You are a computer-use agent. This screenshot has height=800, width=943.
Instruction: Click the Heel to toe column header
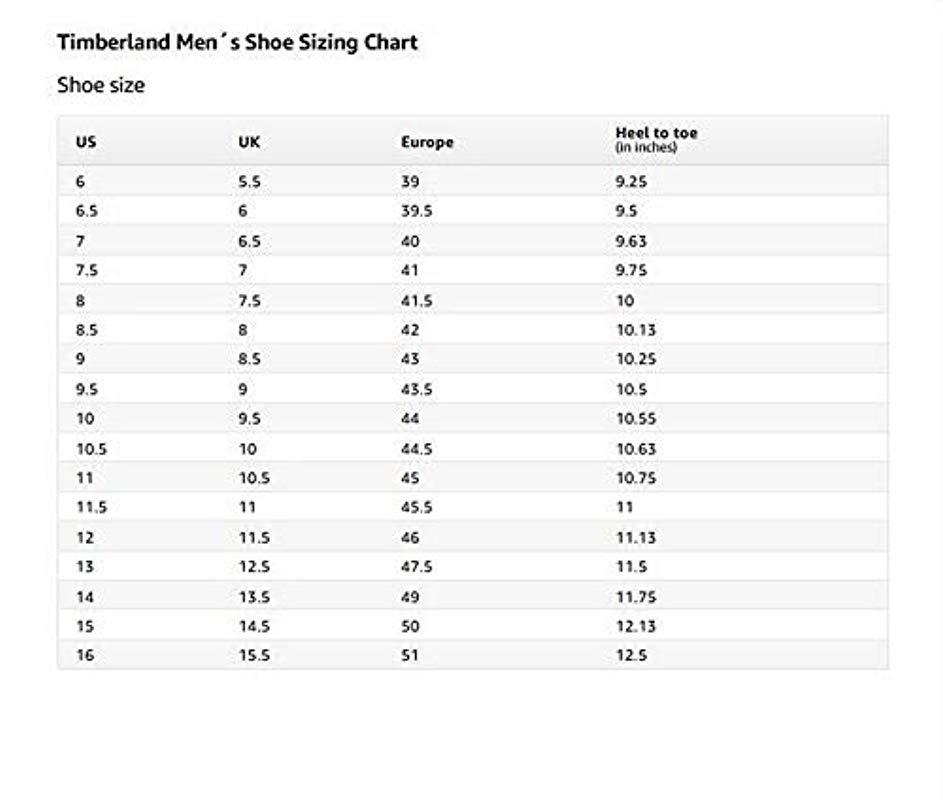[656, 134]
